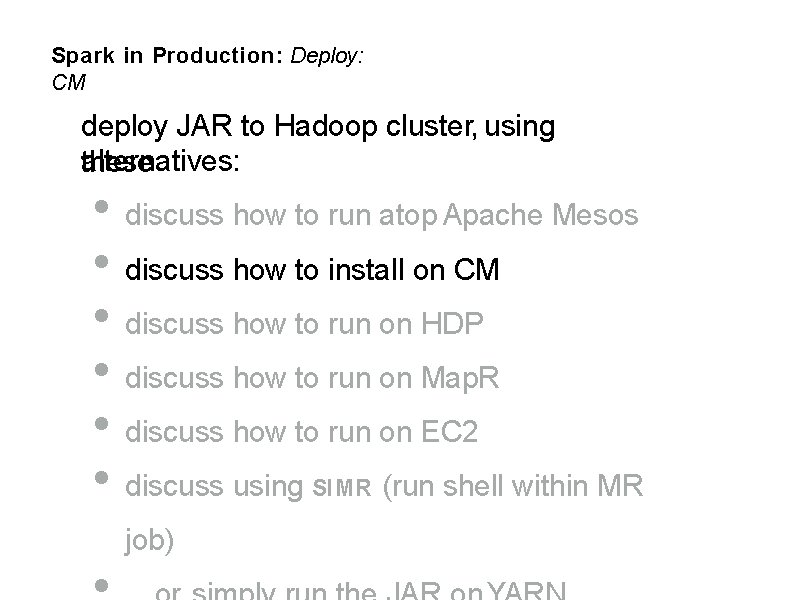Click the slide title 'Spark in Production:'
This screenshot has width=800, height=600.
click(167, 56)
